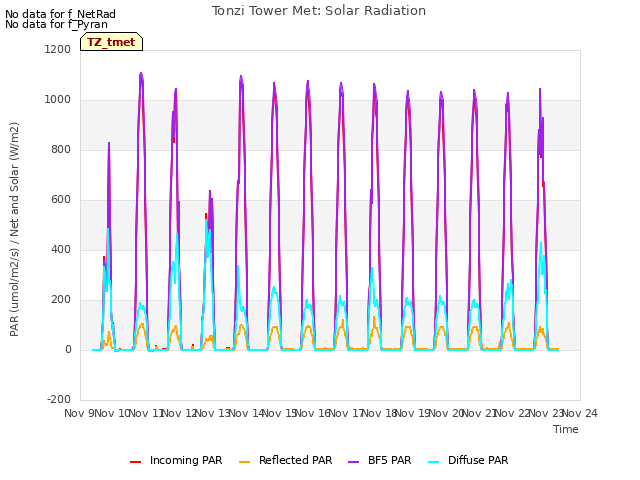
Task: Click the 800 y-axis tick label
Action: click(61, 149)
